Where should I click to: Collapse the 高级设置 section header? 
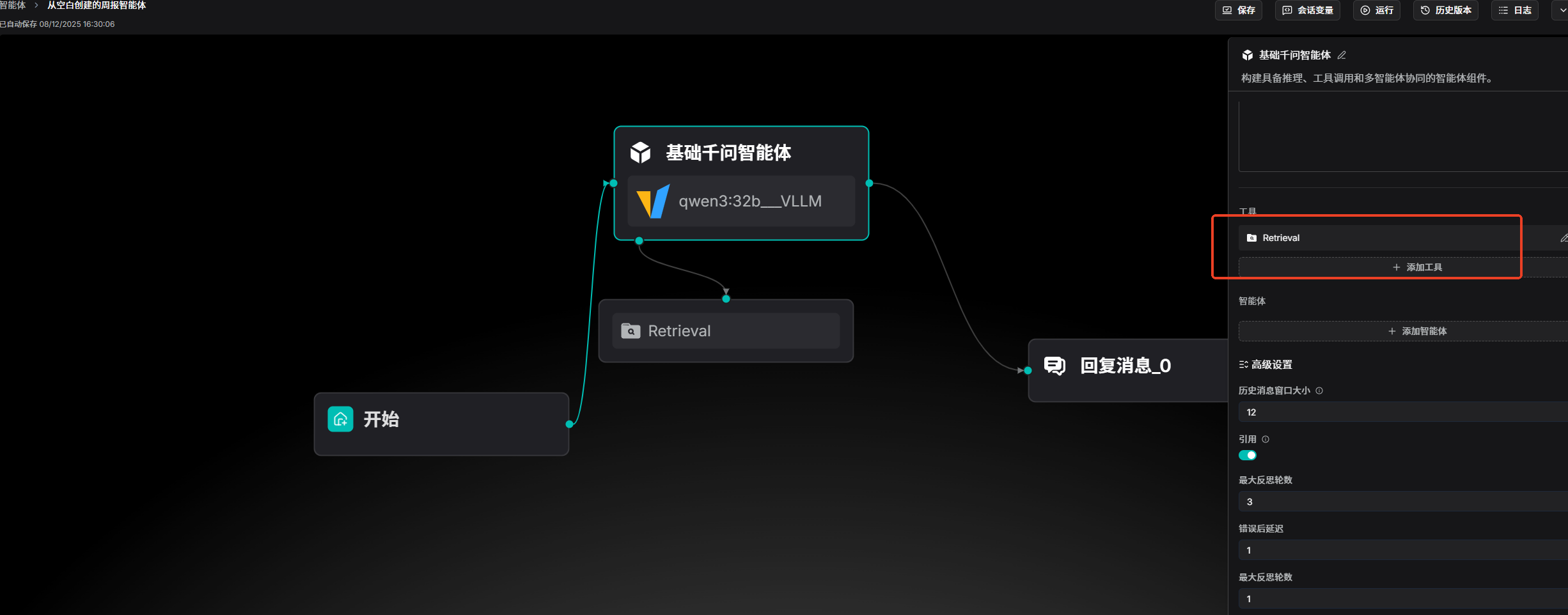pos(1266,364)
